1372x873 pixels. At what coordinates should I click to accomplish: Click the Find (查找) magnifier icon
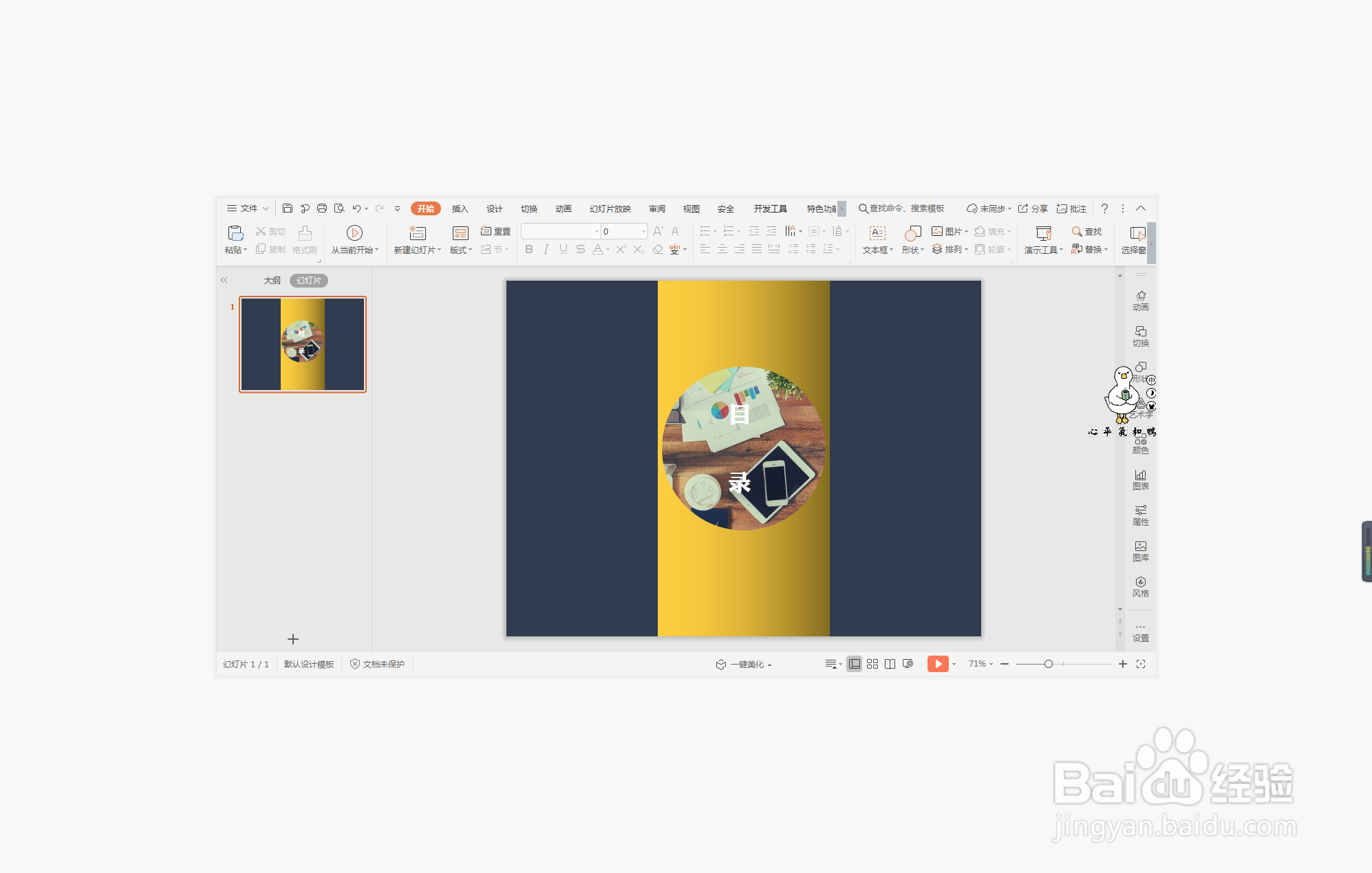[x=1077, y=231]
